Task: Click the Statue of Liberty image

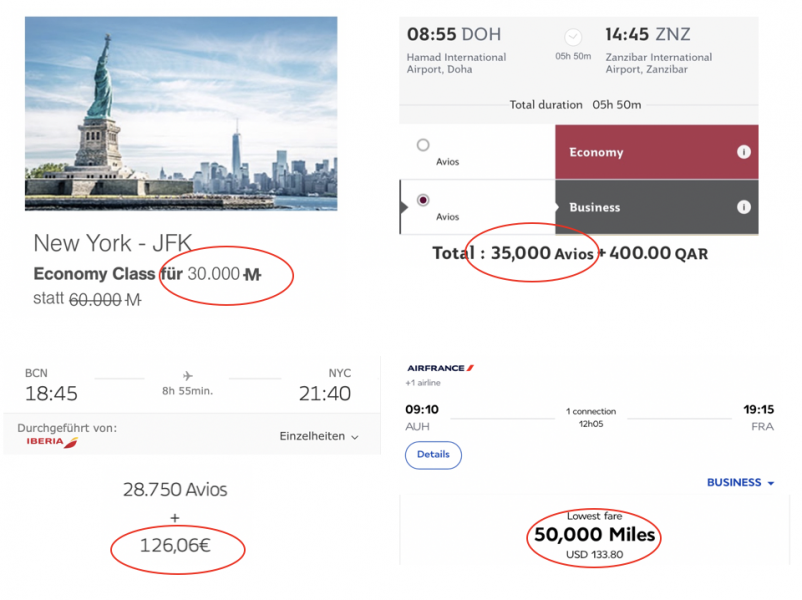Action: (180, 113)
